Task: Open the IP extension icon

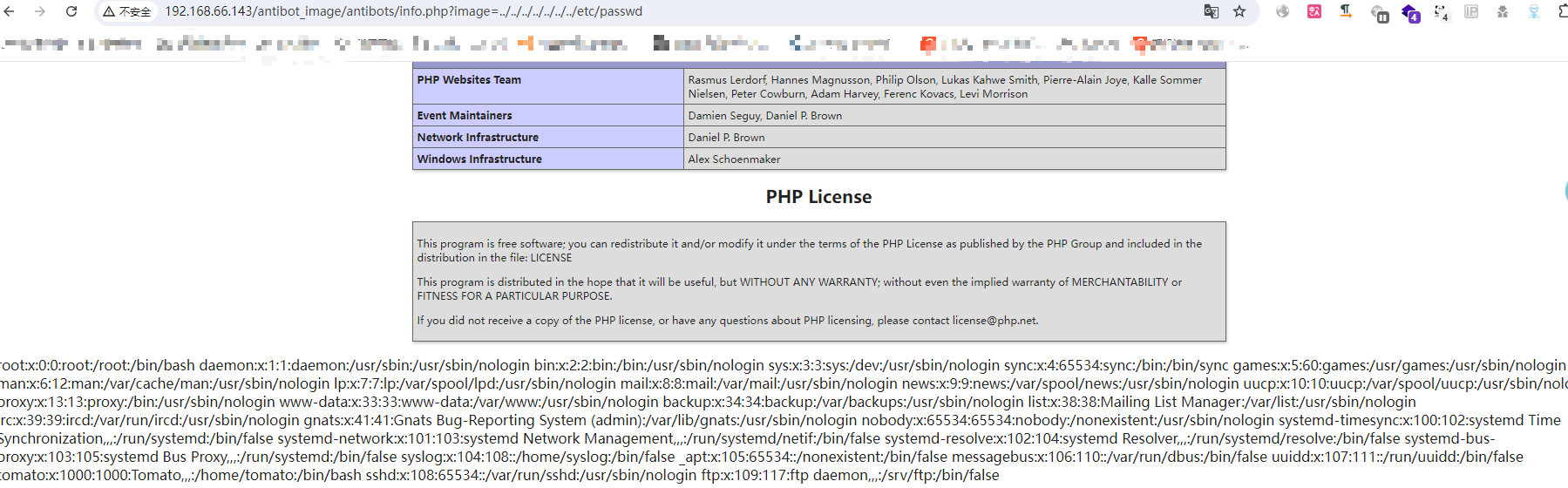Action: point(1471,11)
